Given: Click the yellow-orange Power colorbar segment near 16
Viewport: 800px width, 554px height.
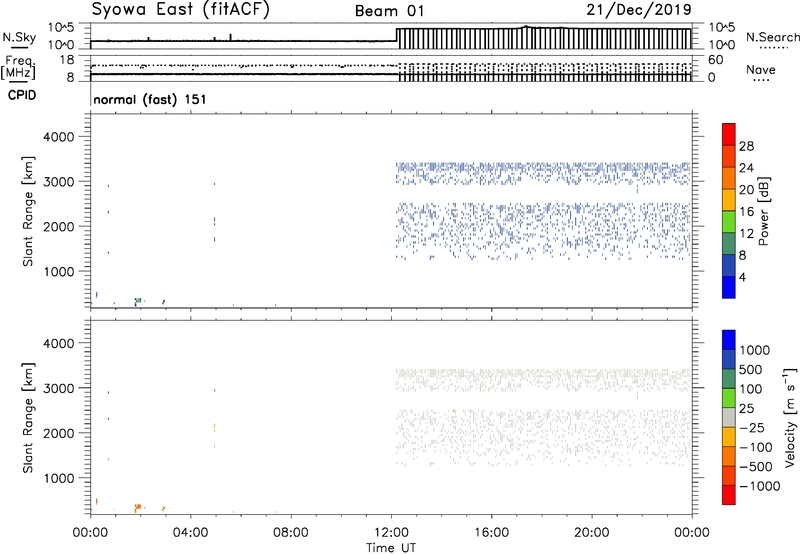Looking at the screenshot, I should point(729,200).
